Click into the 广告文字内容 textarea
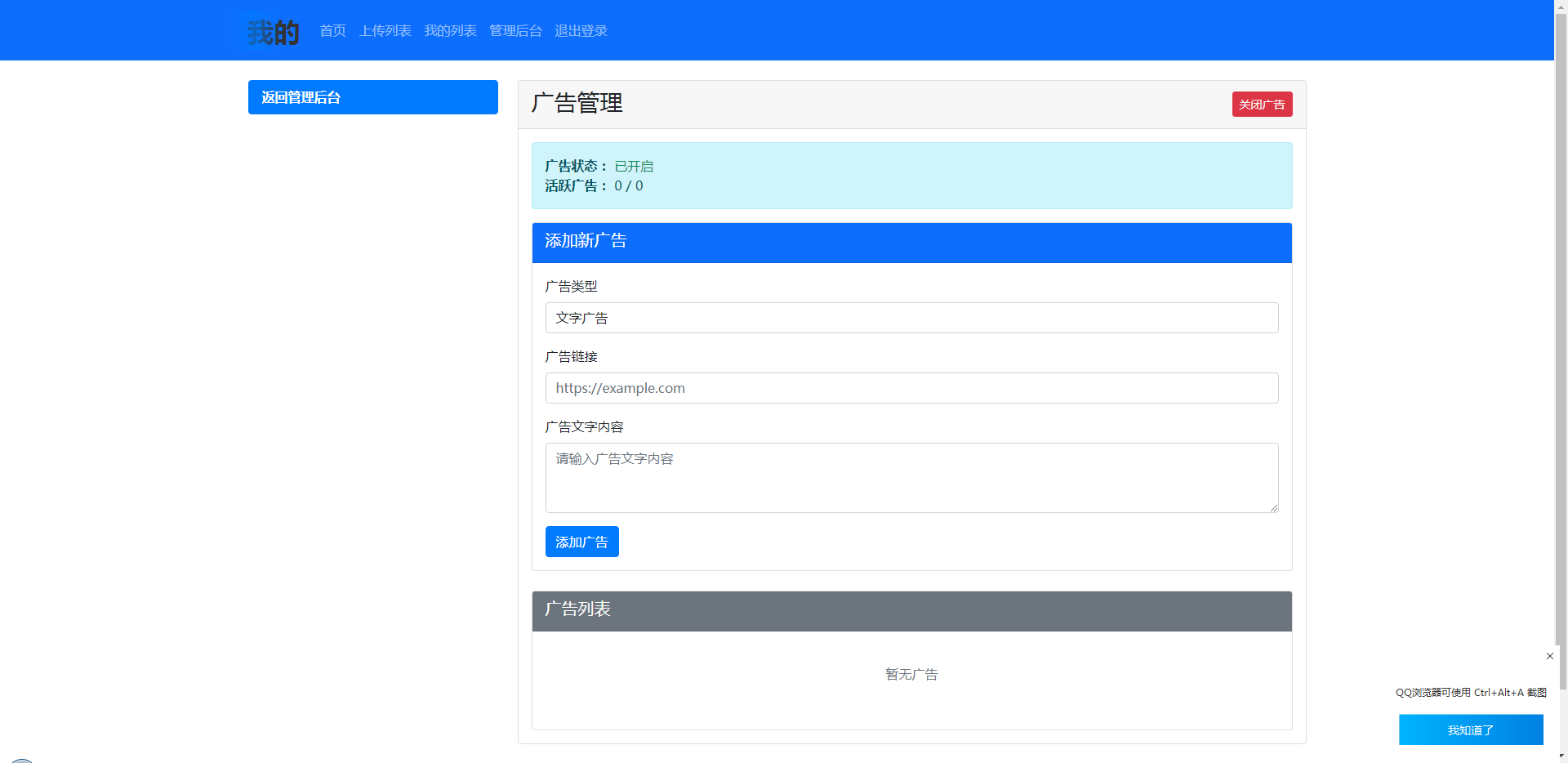 pyautogui.click(x=911, y=478)
